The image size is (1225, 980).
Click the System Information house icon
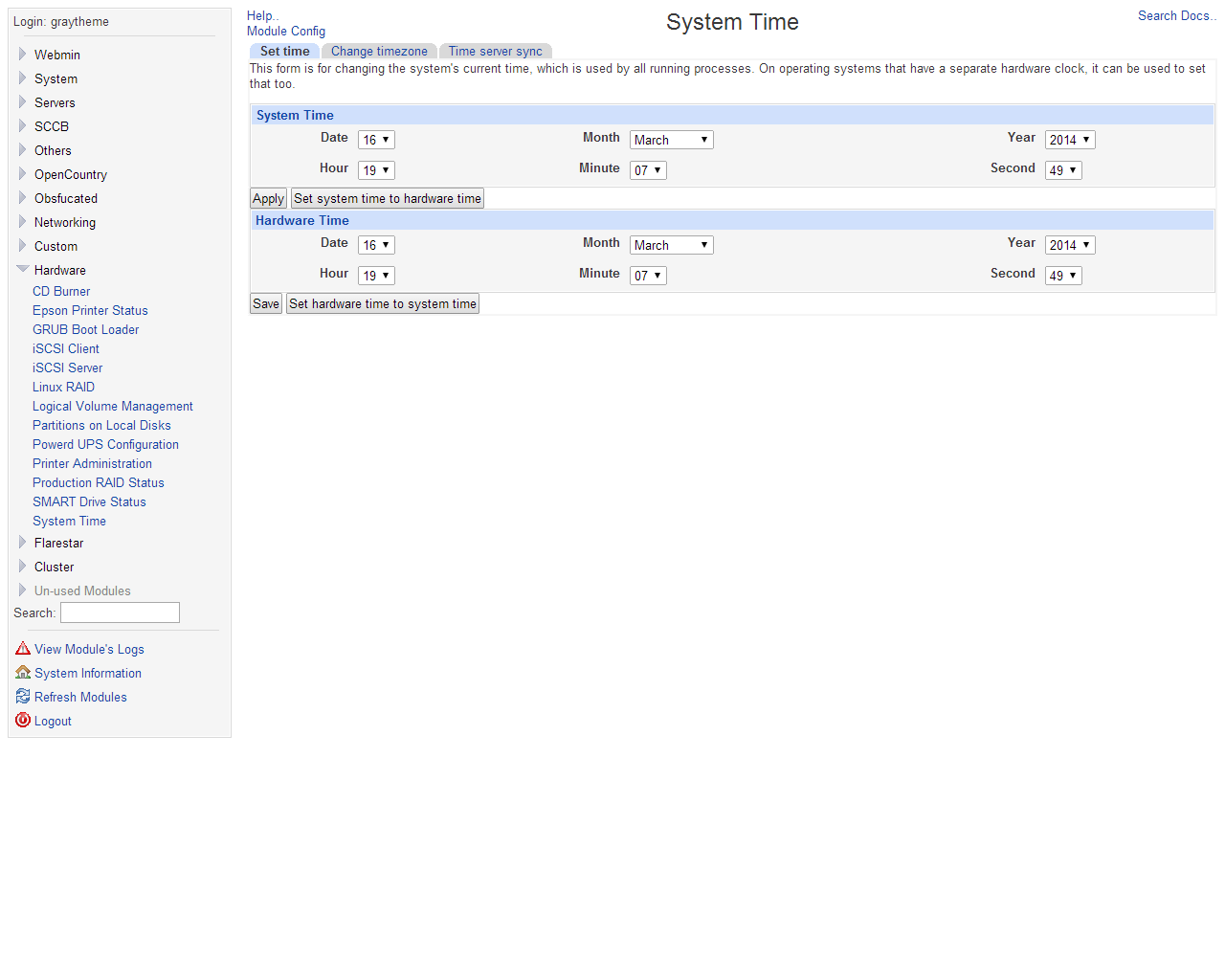(23, 673)
